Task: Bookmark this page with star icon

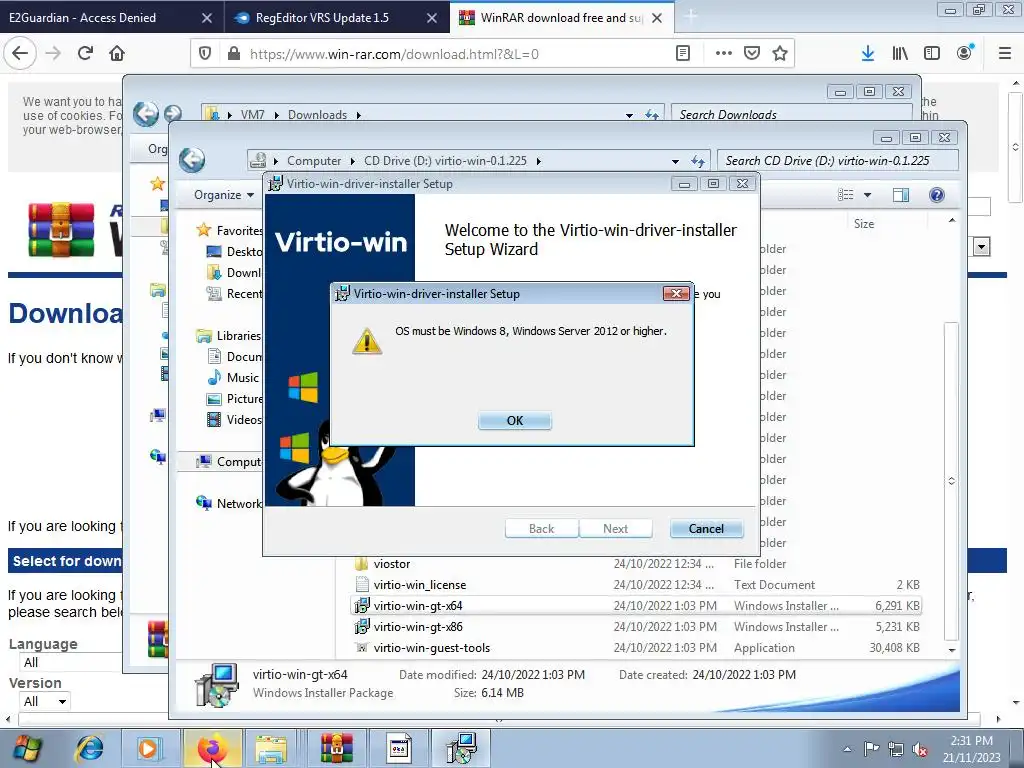Action: pyautogui.click(x=780, y=54)
